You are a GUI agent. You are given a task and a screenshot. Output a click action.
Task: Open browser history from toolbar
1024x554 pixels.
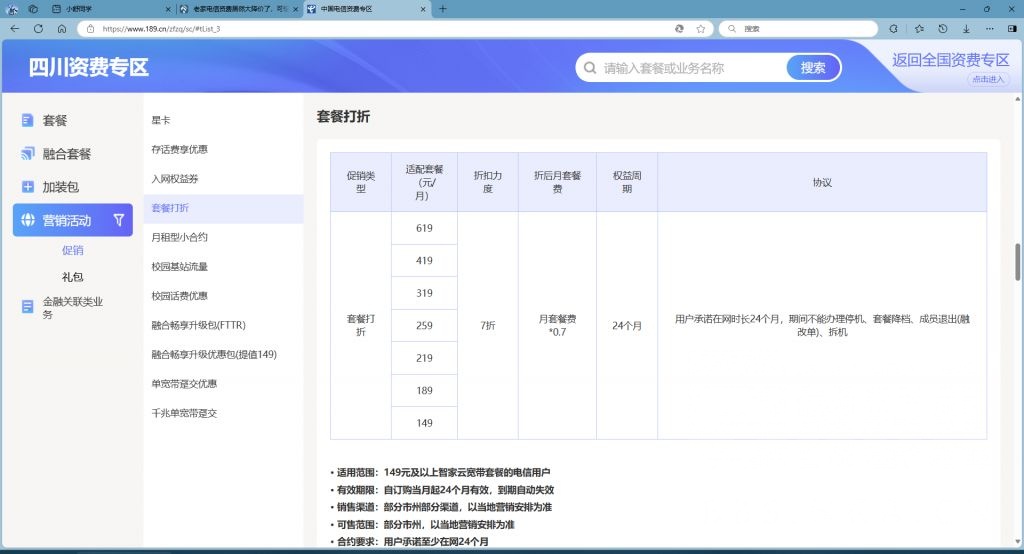942,29
